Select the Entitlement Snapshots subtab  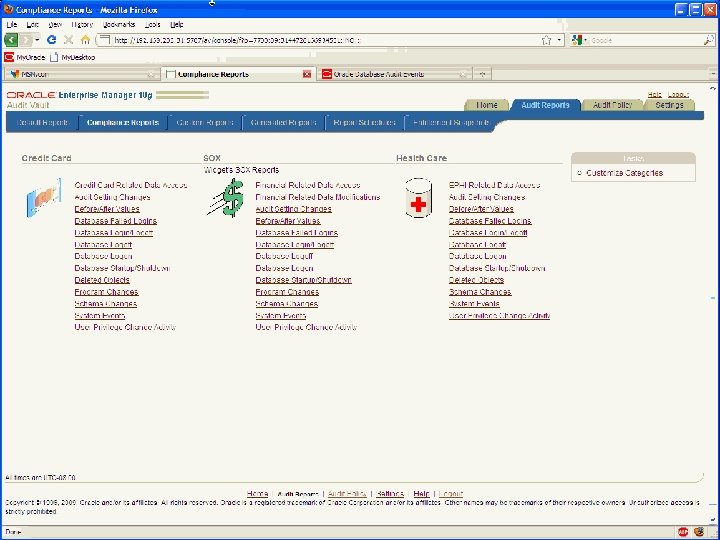tap(451, 123)
